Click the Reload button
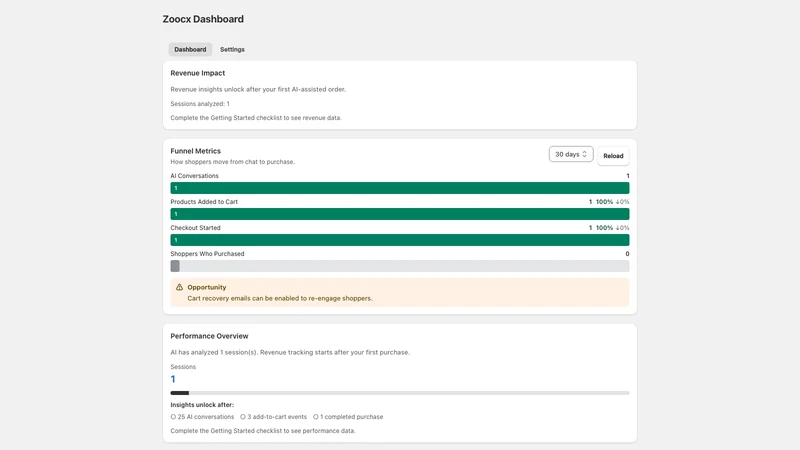Image resolution: width=800 pixels, height=450 pixels. coord(613,156)
